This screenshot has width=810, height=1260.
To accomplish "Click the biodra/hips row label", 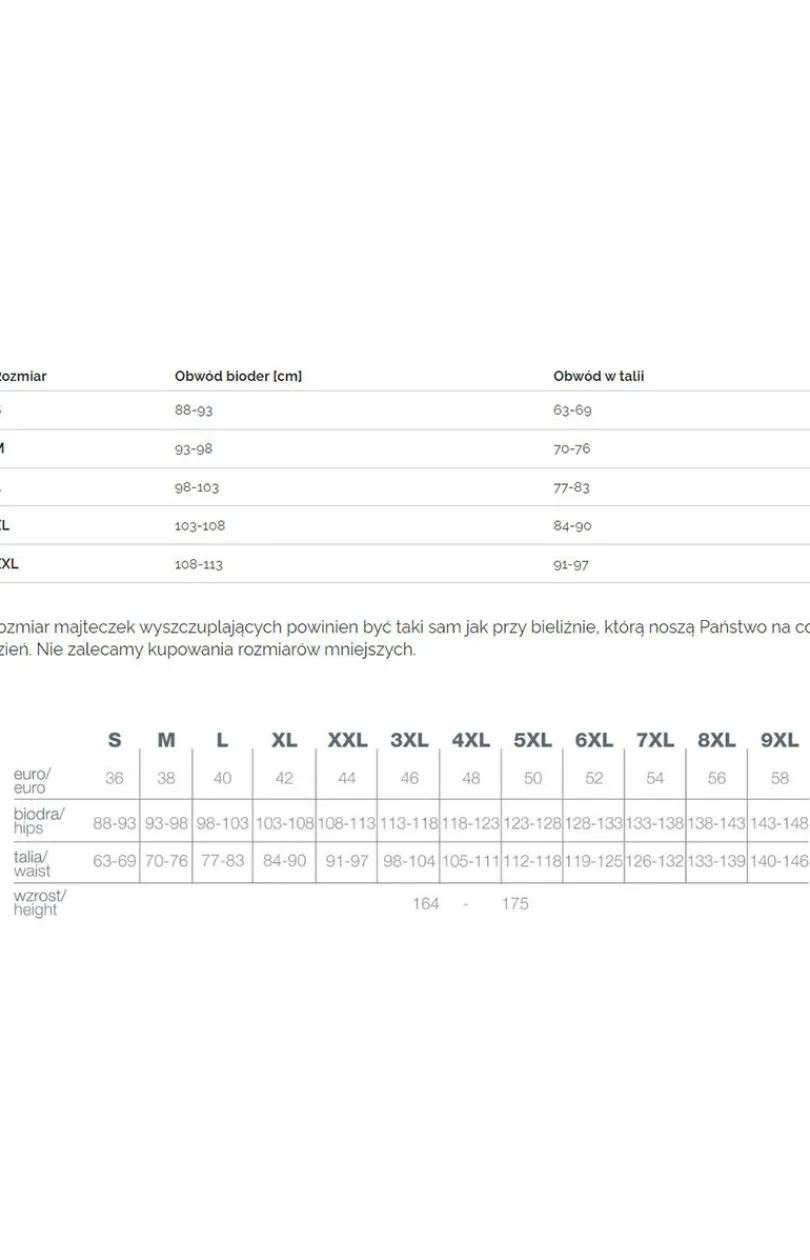I will pos(38,821).
